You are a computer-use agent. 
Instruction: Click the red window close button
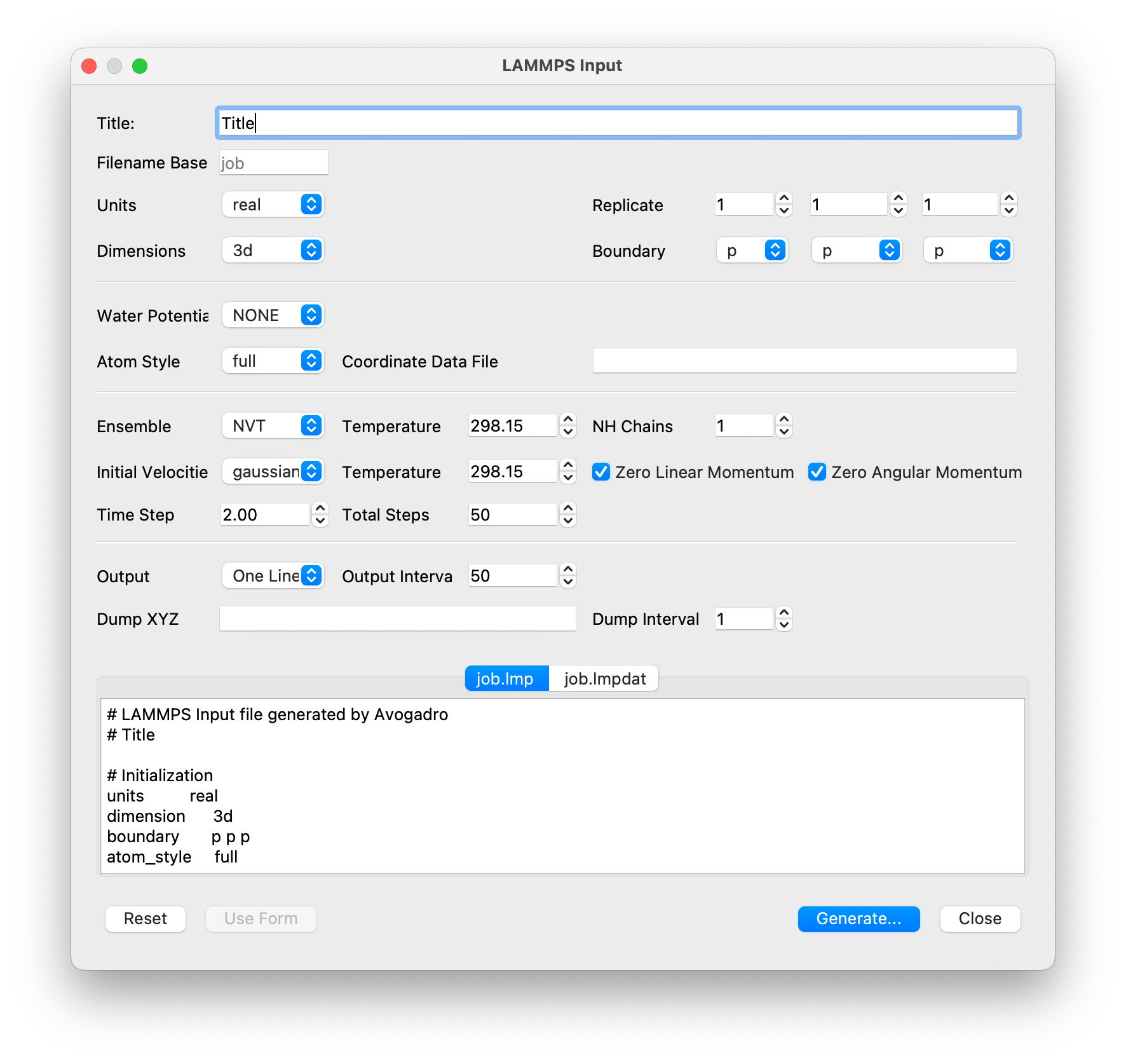89,66
